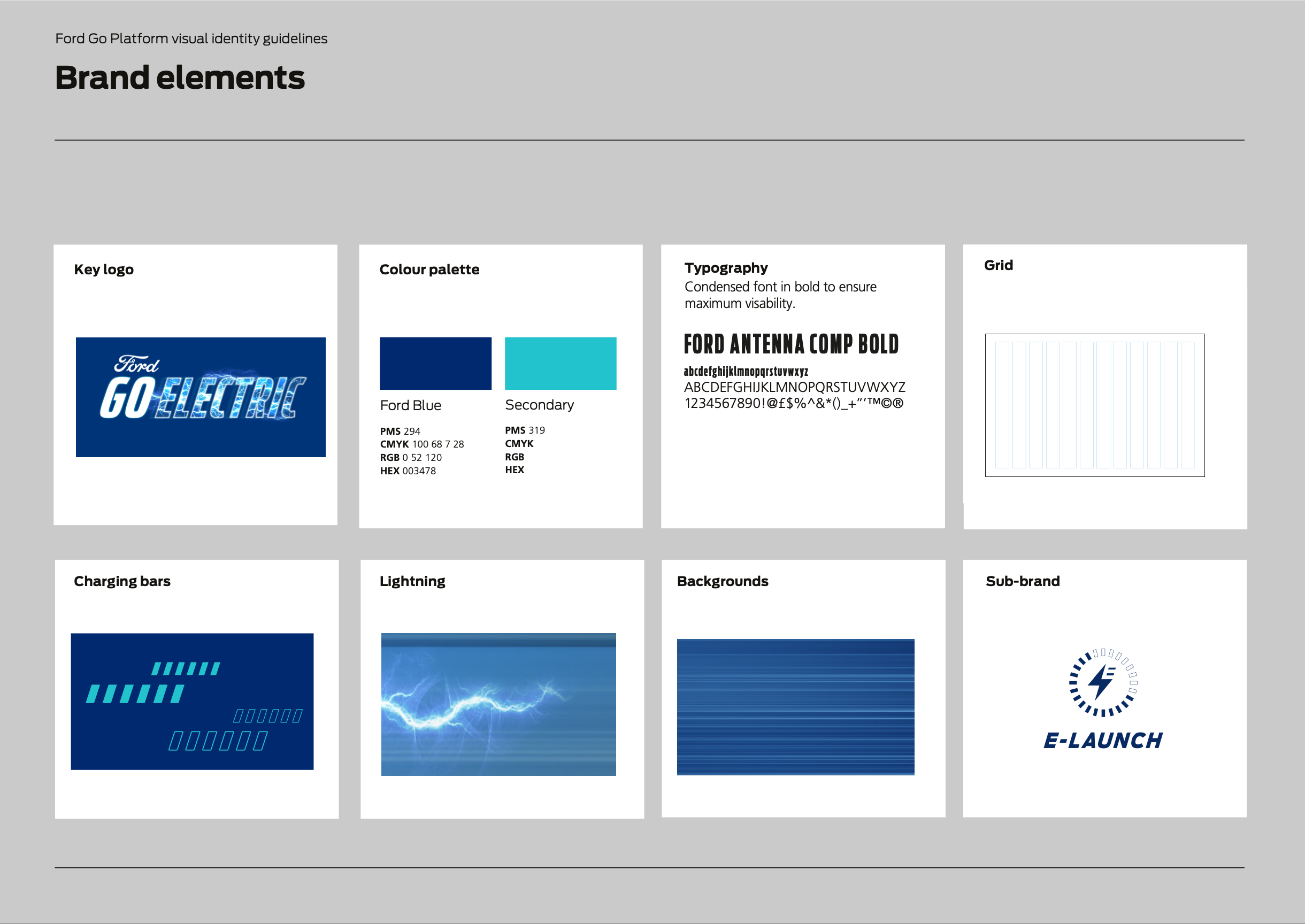
Task: Click the E-LAUNCH sub-brand wordmark
Action: click(1102, 740)
